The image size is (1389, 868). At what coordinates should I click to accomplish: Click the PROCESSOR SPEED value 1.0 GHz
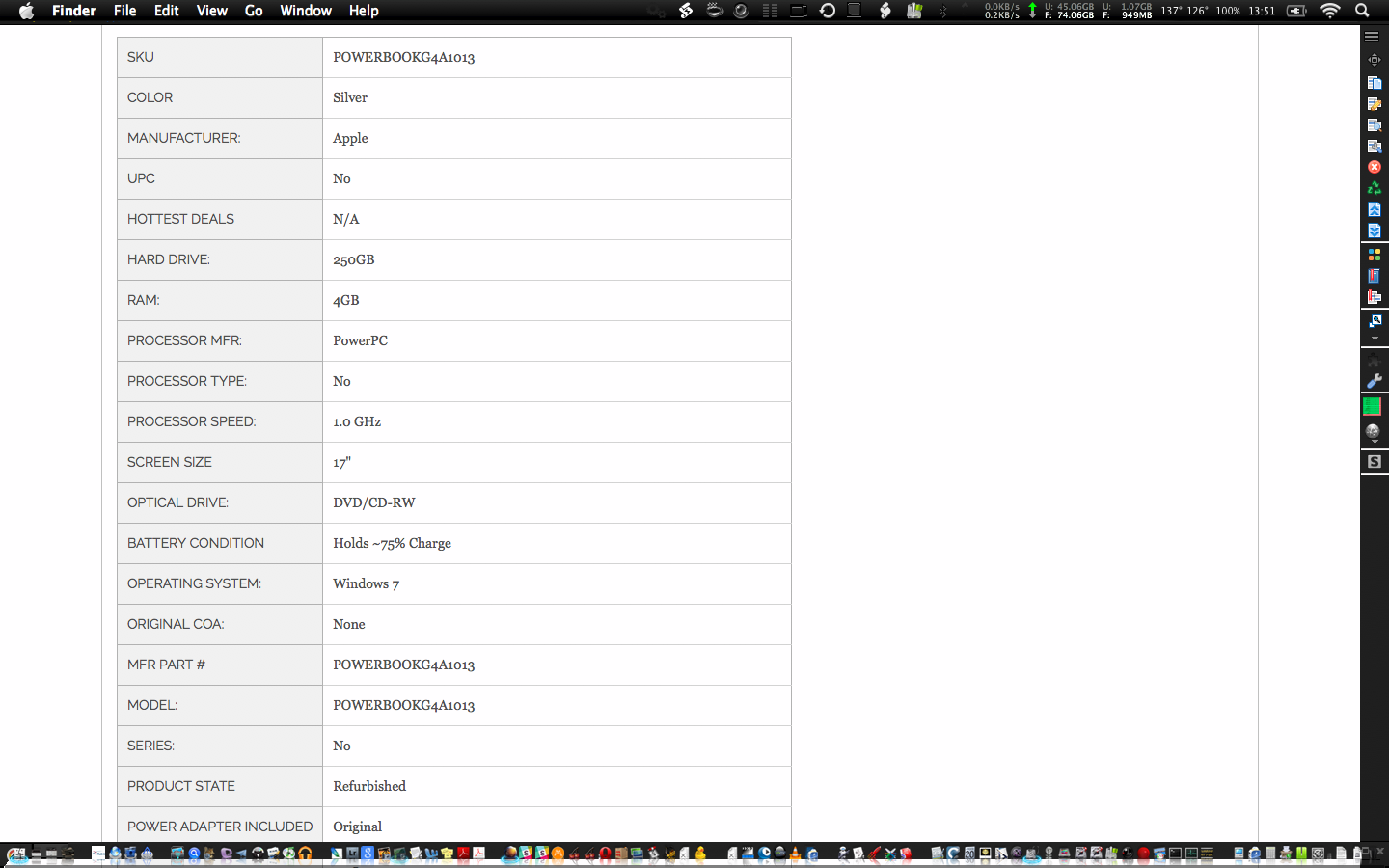(x=357, y=421)
